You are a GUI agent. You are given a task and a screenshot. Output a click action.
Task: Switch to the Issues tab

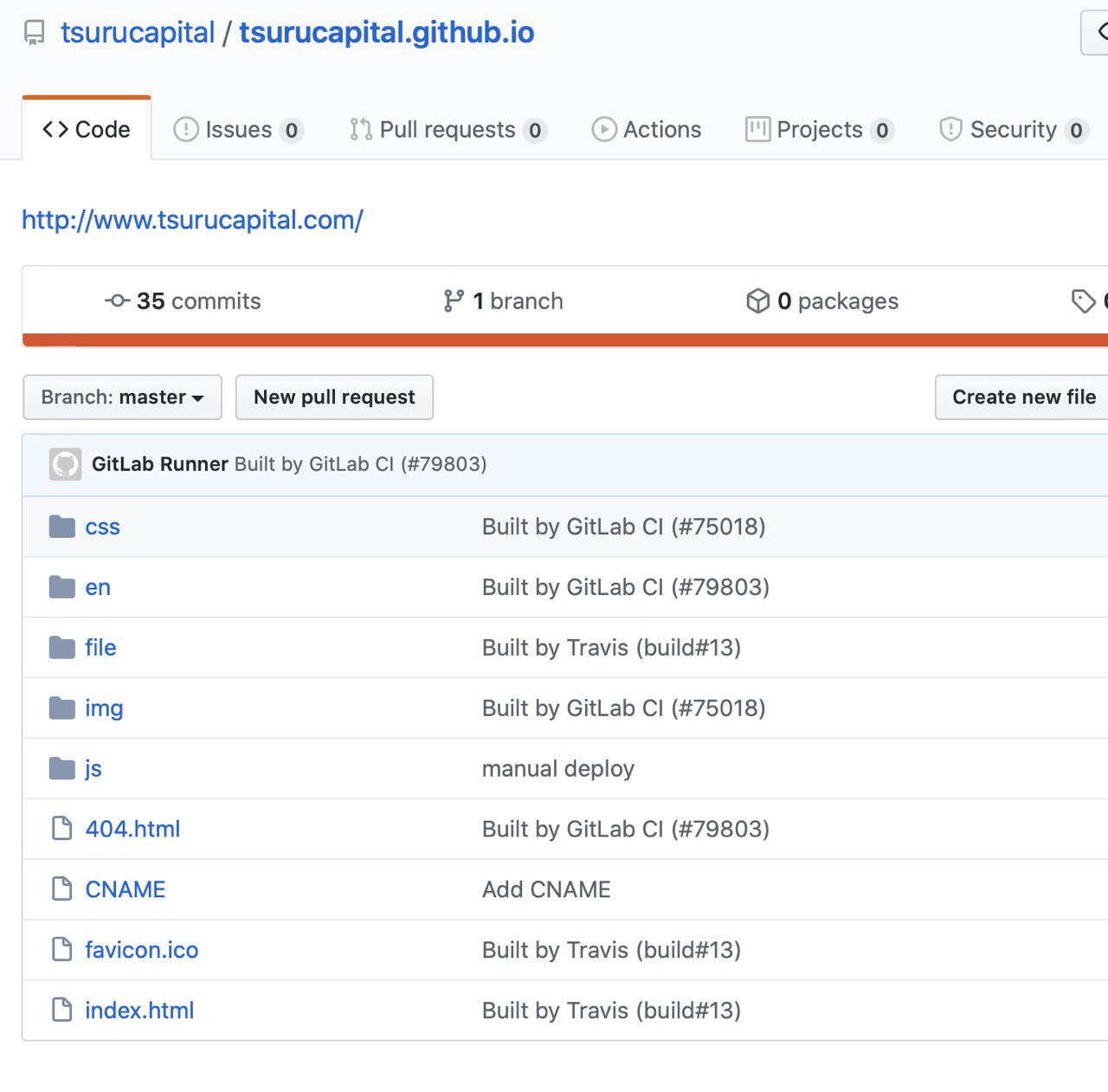point(238,130)
